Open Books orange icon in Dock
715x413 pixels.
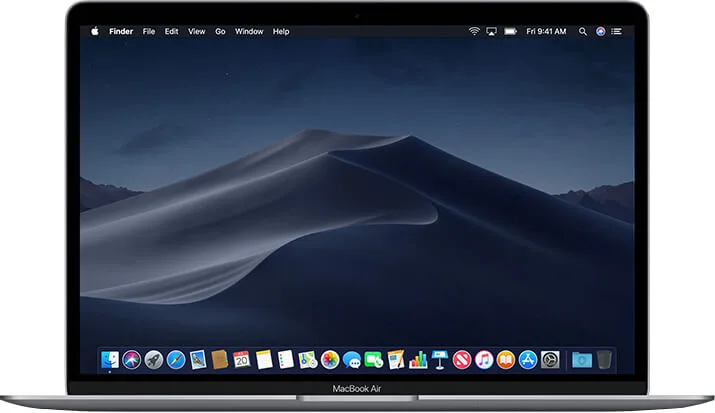click(x=506, y=360)
